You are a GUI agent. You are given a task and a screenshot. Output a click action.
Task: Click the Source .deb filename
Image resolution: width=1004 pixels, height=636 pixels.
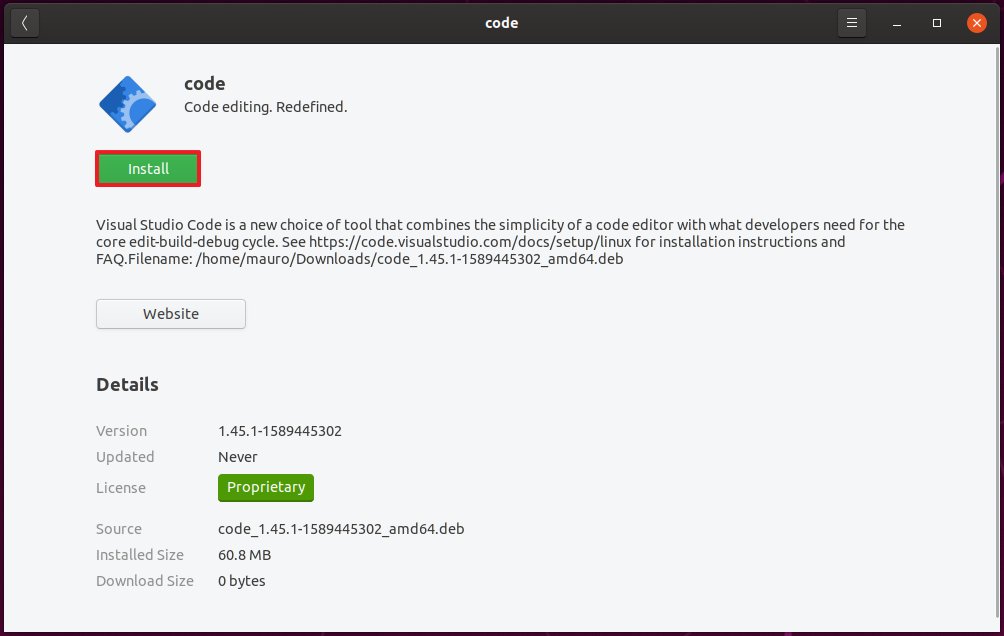tap(341, 529)
